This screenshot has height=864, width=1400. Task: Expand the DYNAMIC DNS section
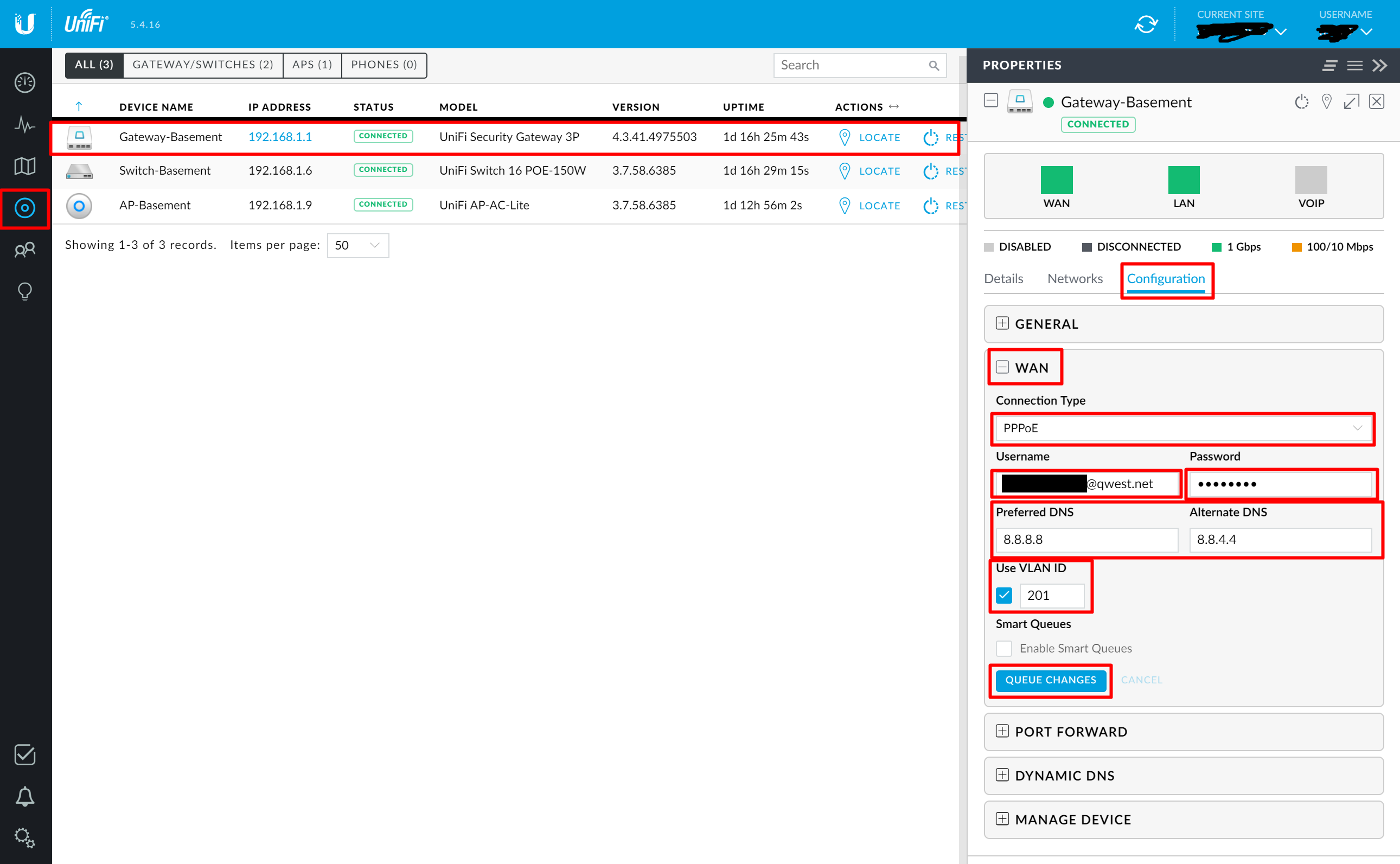point(1002,775)
